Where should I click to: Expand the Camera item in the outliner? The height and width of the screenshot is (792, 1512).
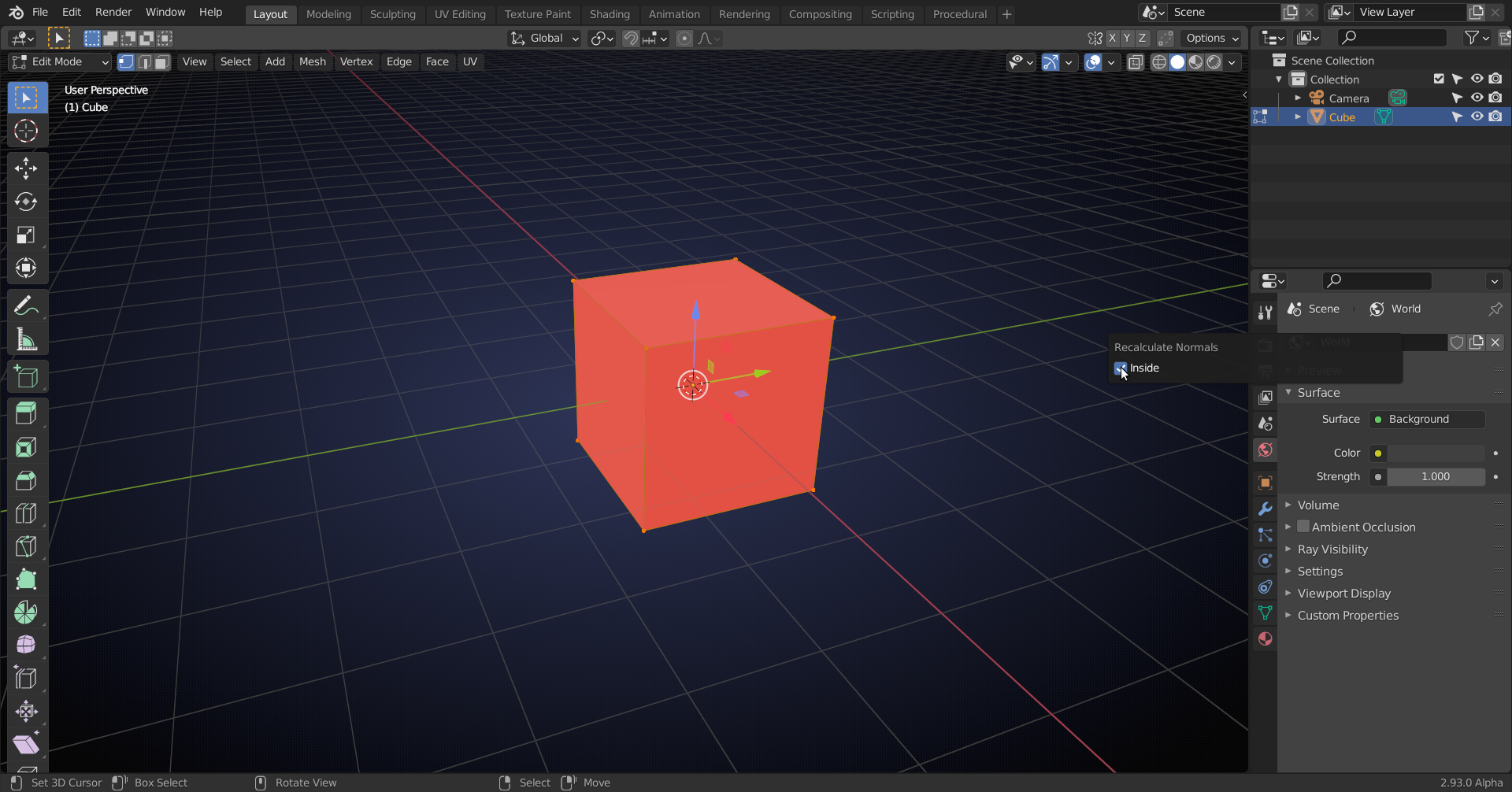pyautogui.click(x=1299, y=98)
